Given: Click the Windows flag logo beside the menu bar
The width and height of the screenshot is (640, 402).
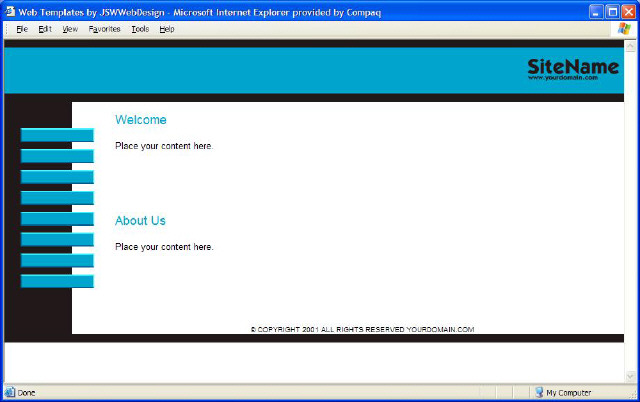Looking at the screenshot, I should pyautogui.click(x=625, y=29).
